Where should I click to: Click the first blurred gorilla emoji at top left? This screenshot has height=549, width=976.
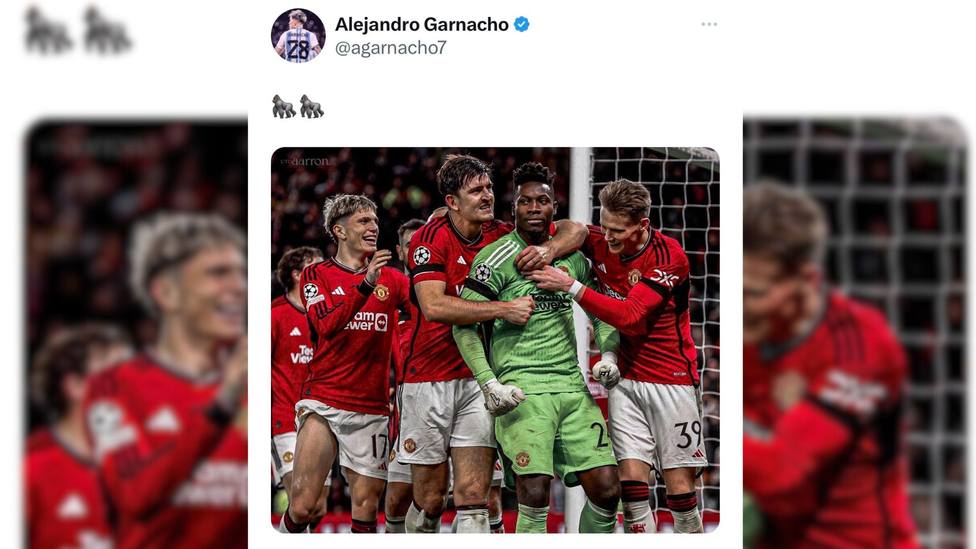coord(48,30)
